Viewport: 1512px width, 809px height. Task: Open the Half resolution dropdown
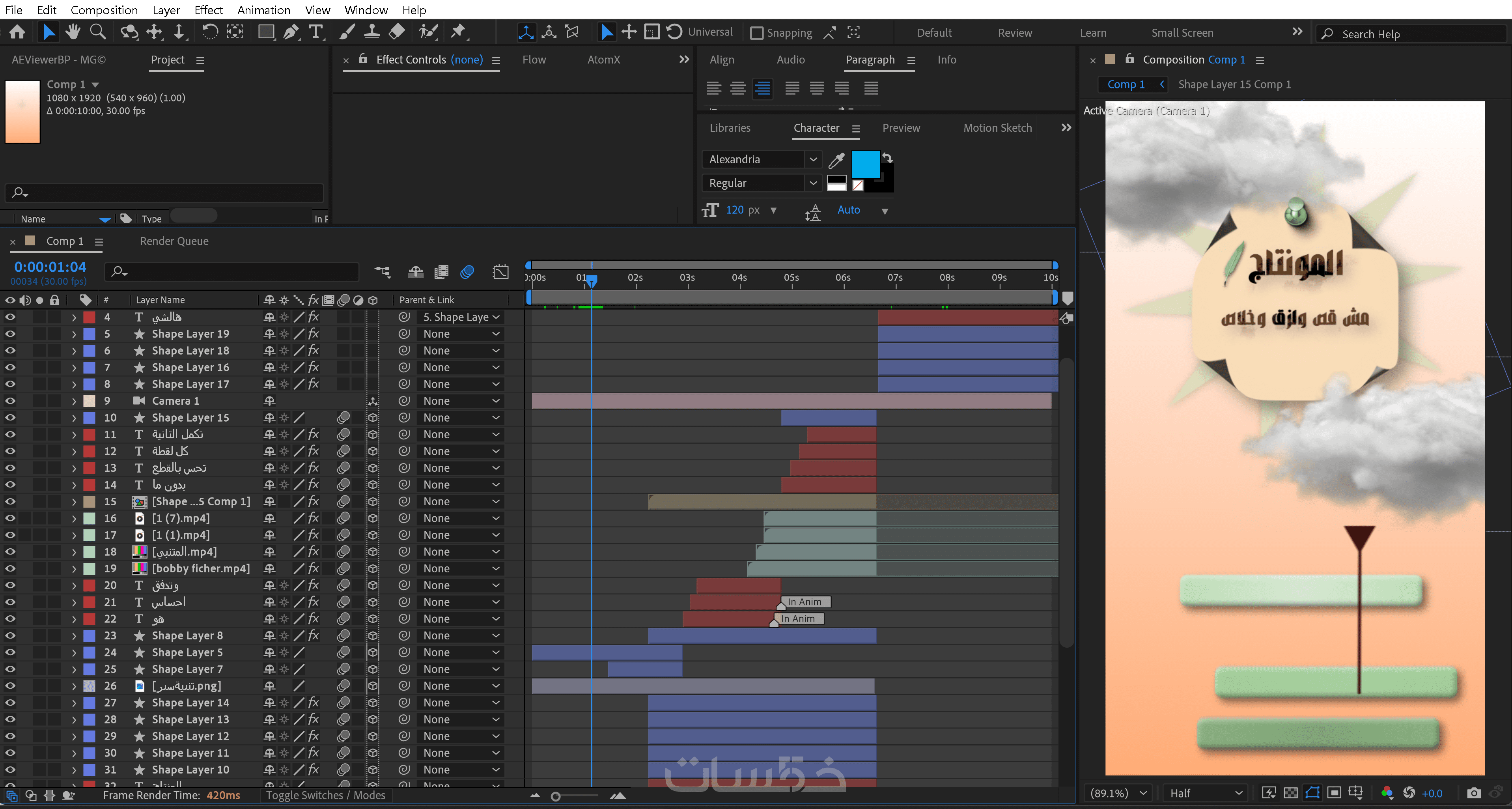(1205, 793)
